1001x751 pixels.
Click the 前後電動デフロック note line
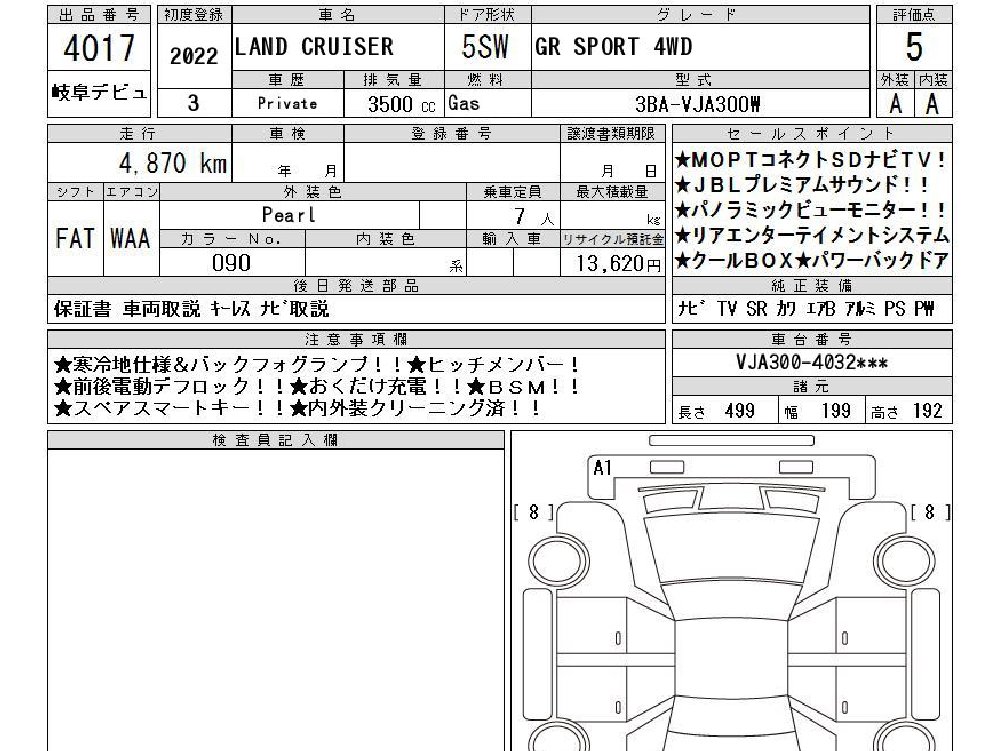(x=317, y=386)
